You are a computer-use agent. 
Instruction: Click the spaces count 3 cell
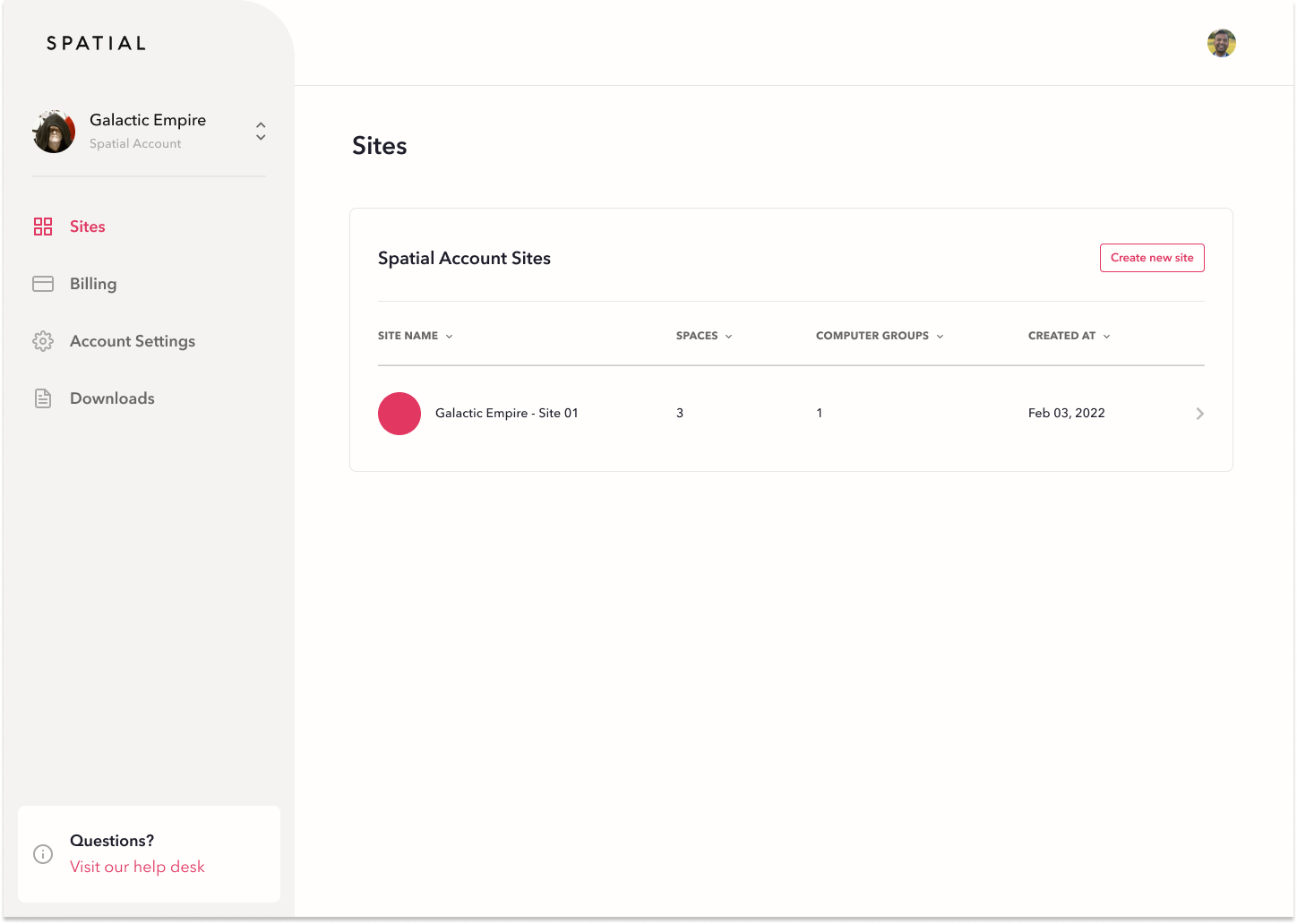(x=680, y=413)
